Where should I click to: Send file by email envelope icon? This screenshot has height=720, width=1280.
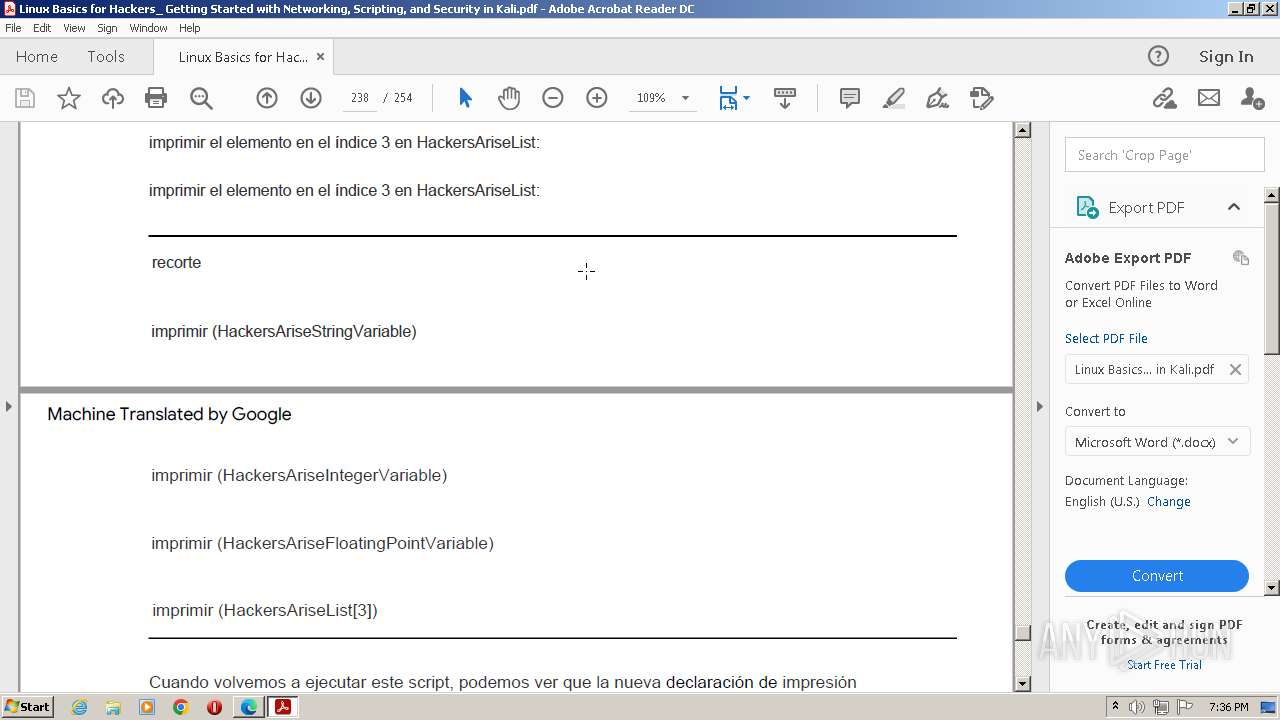point(1209,98)
